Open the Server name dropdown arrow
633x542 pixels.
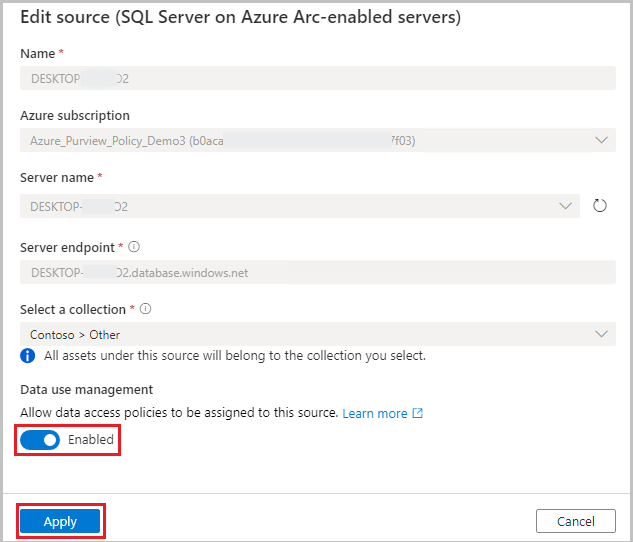[565, 206]
